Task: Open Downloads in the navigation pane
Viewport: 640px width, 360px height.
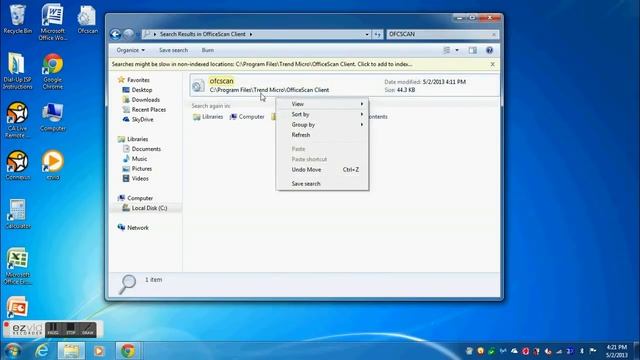Action: tap(141, 100)
